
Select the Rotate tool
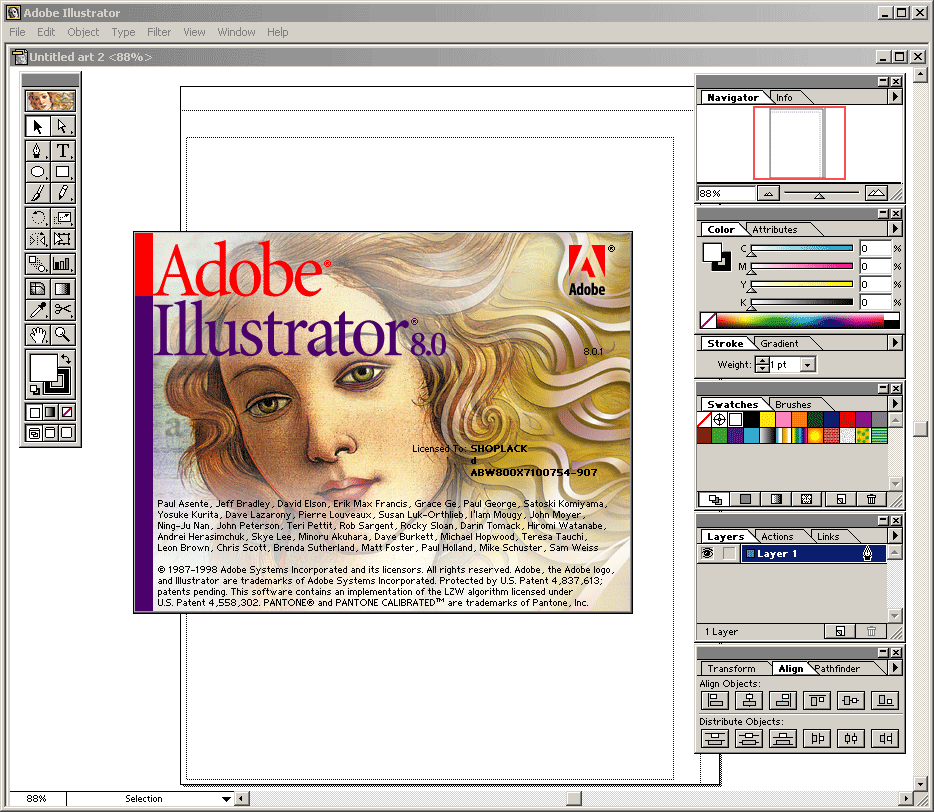click(38, 218)
